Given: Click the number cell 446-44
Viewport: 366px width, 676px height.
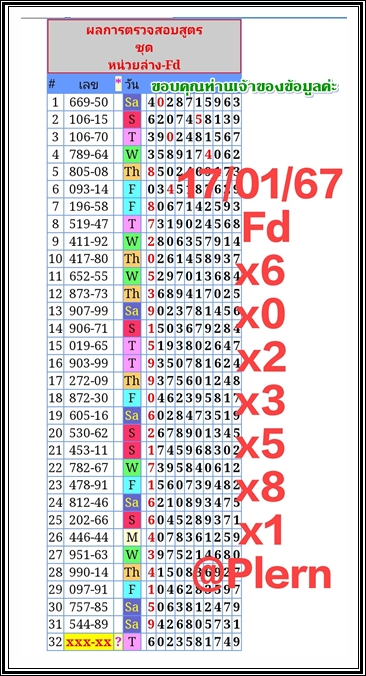Looking at the screenshot, I should (89, 537).
